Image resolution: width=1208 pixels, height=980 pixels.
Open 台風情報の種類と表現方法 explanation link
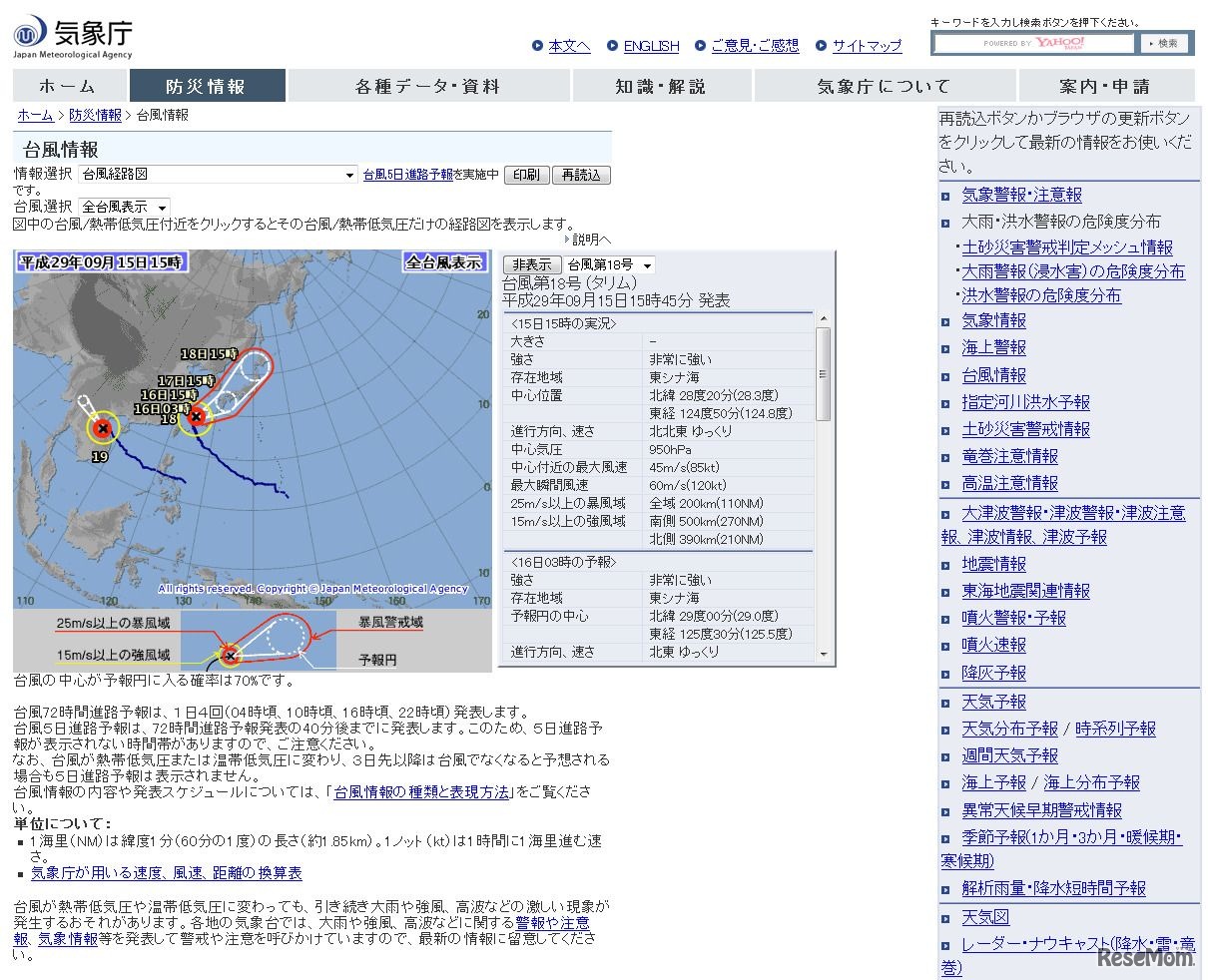[x=419, y=794]
